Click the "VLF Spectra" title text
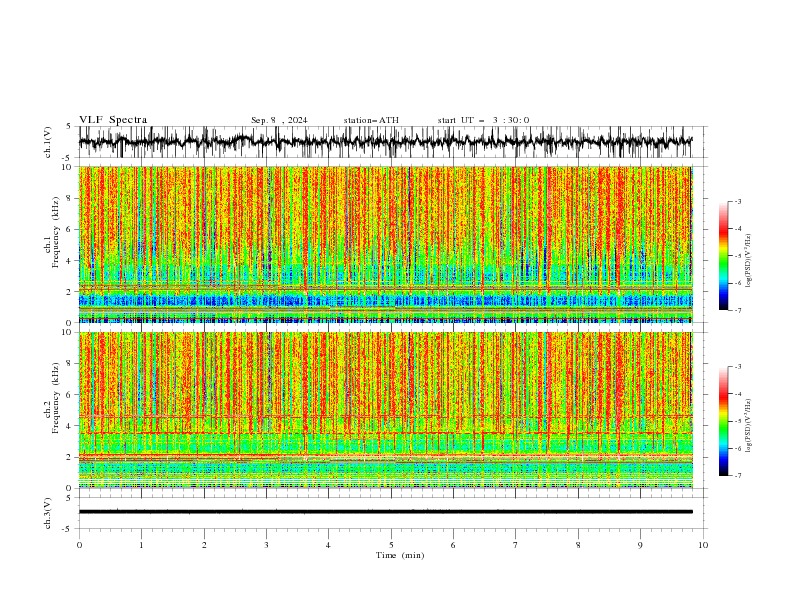 coord(113,120)
